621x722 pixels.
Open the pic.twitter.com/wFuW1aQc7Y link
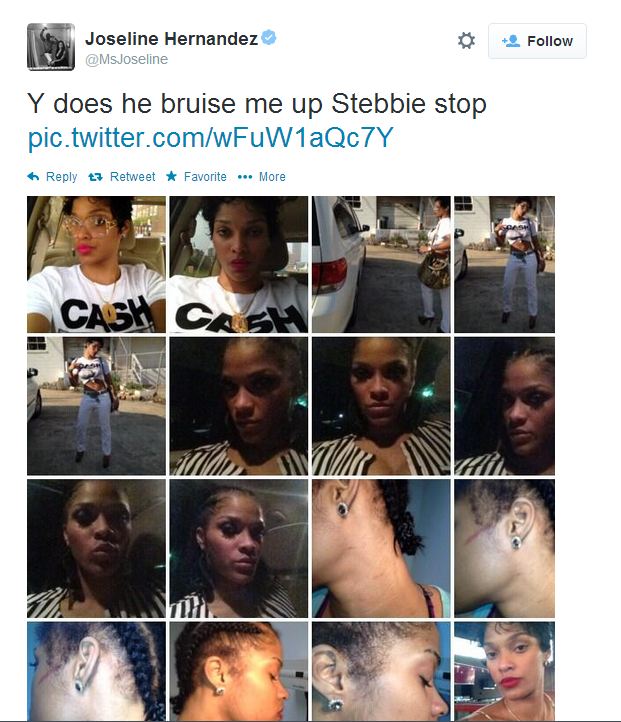click(210, 137)
